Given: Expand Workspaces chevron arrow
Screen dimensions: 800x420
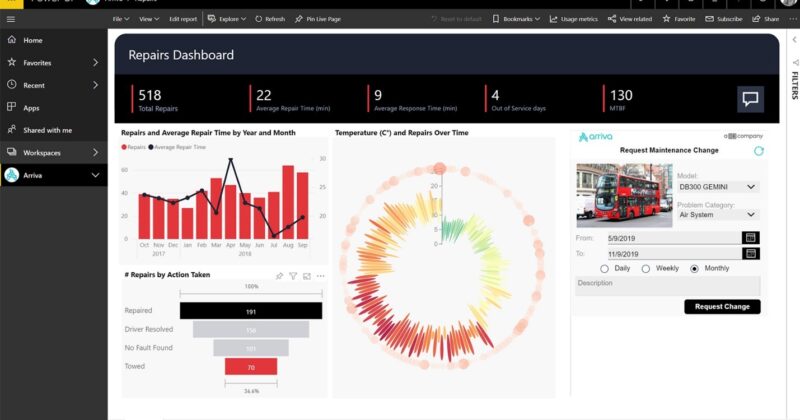Looking at the screenshot, I should (95, 153).
